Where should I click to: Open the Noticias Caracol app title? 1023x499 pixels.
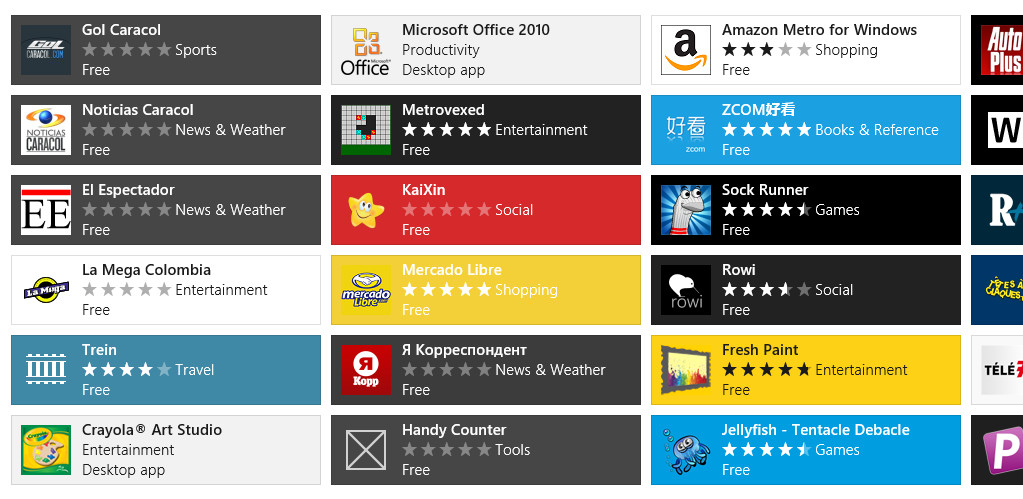(138, 110)
